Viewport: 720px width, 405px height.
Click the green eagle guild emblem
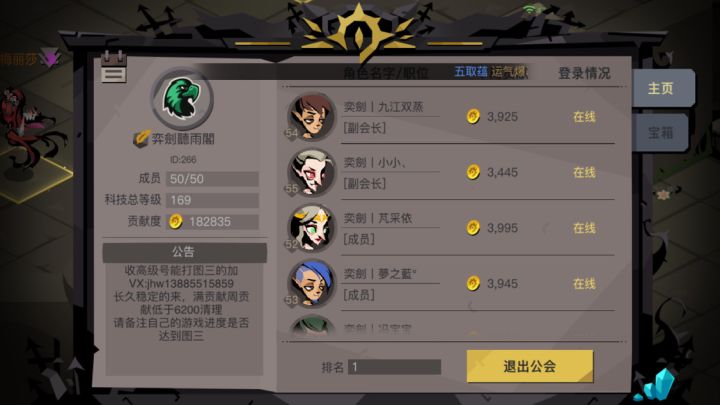tap(182, 98)
